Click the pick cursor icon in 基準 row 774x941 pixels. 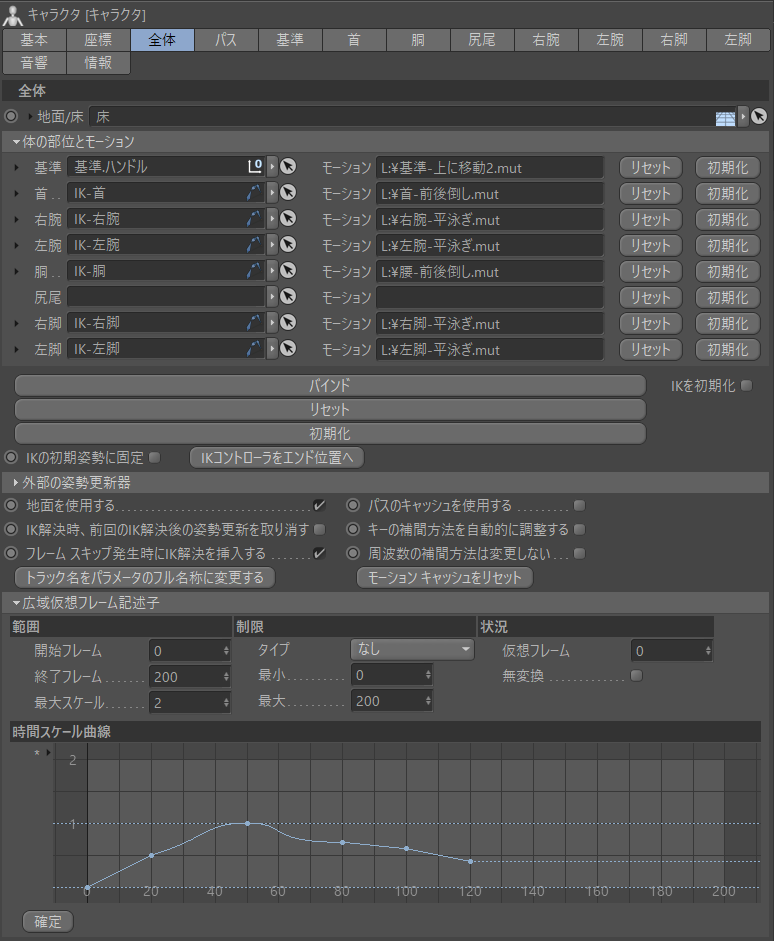click(x=289, y=167)
